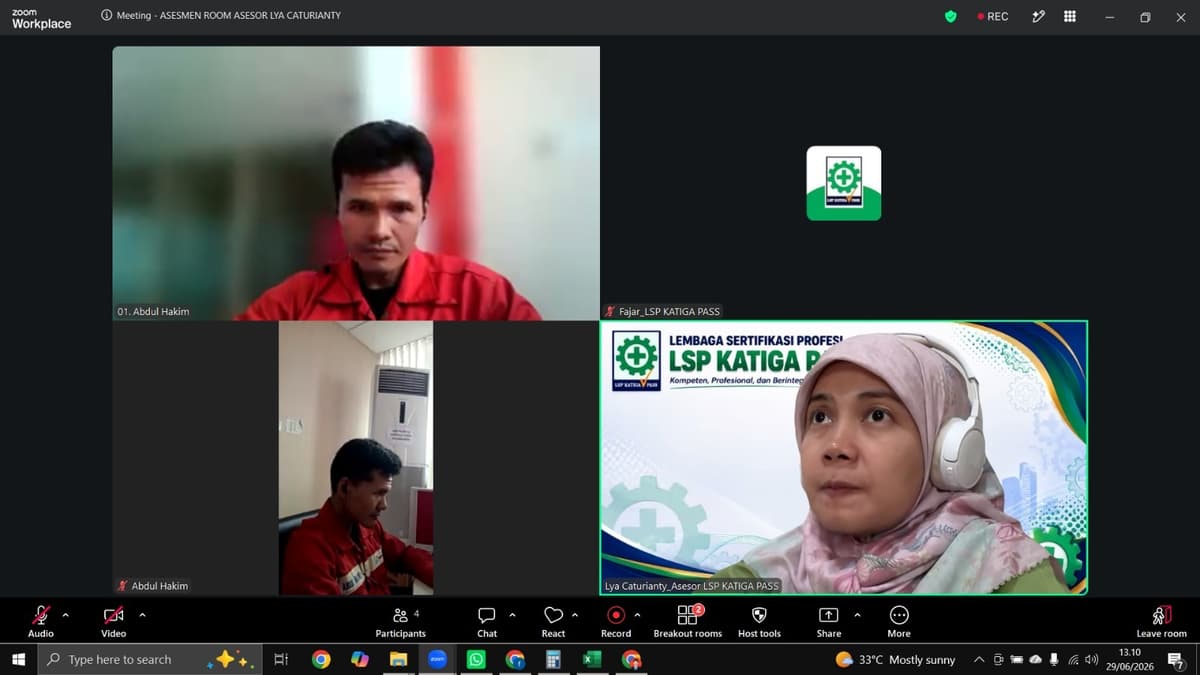Open clock and calendar 13.10
The image size is (1200, 675).
pyautogui.click(x=1130, y=659)
